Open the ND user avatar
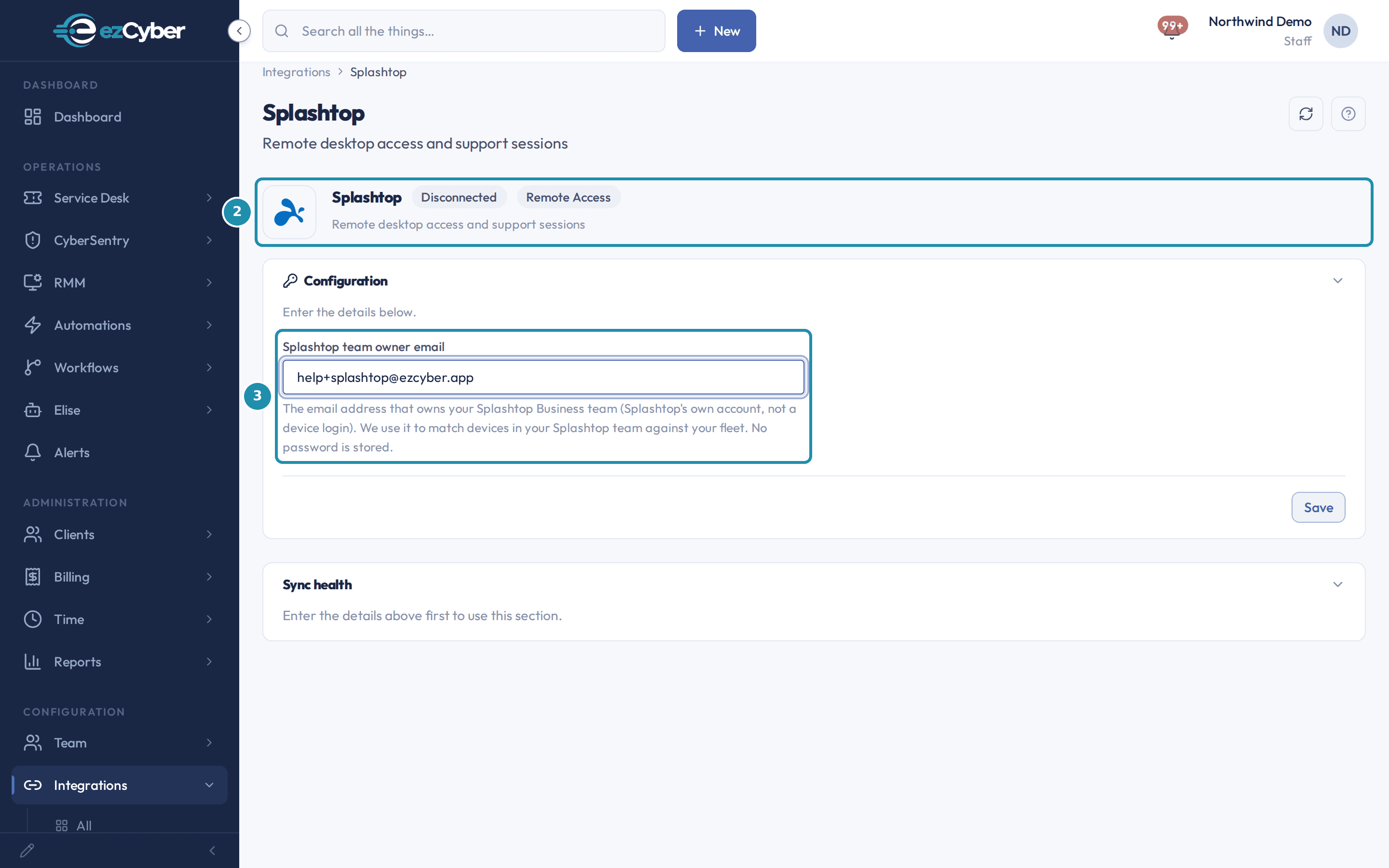Screen dimensions: 1389x868 tap(1340, 31)
